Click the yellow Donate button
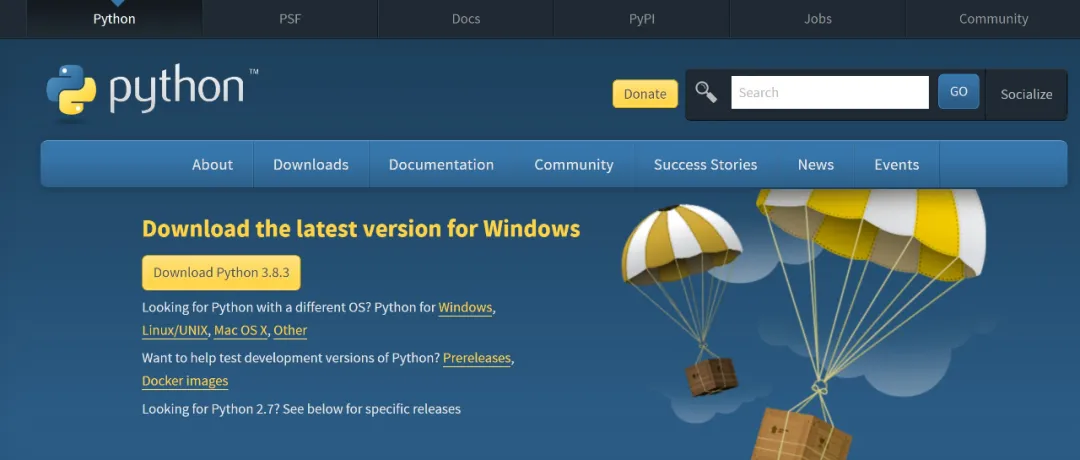 click(x=645, y=94)
